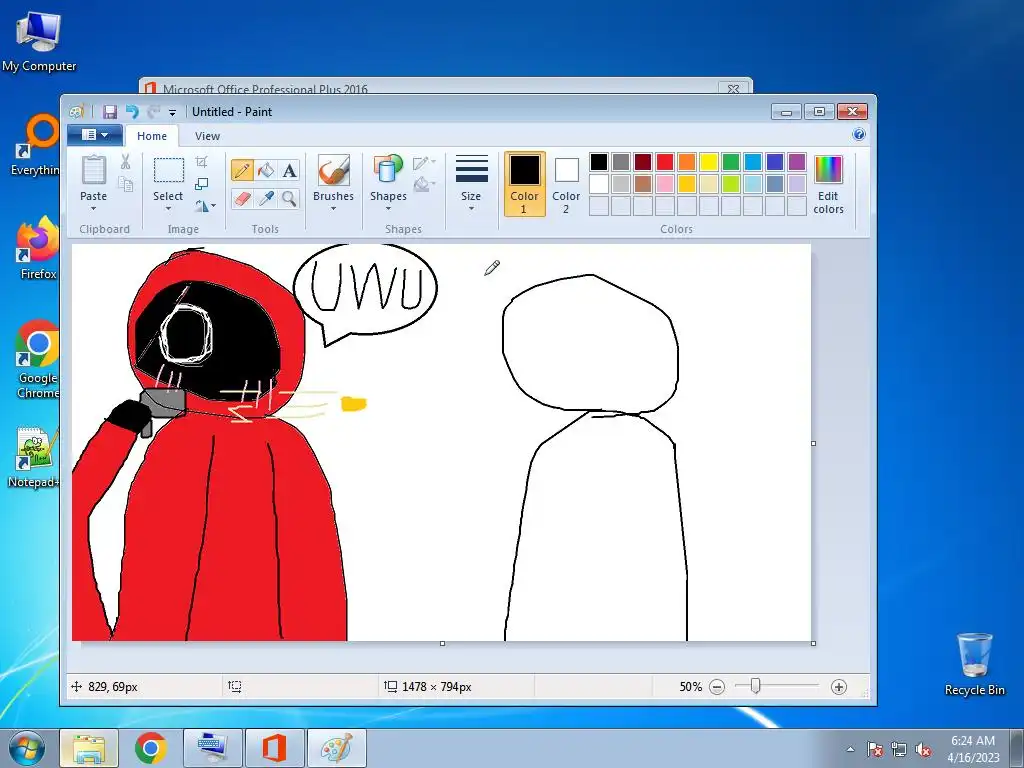Click the system tray show hidden icons arrow
This screenshot has width=1024, height=768.
[x=850, y=750]
